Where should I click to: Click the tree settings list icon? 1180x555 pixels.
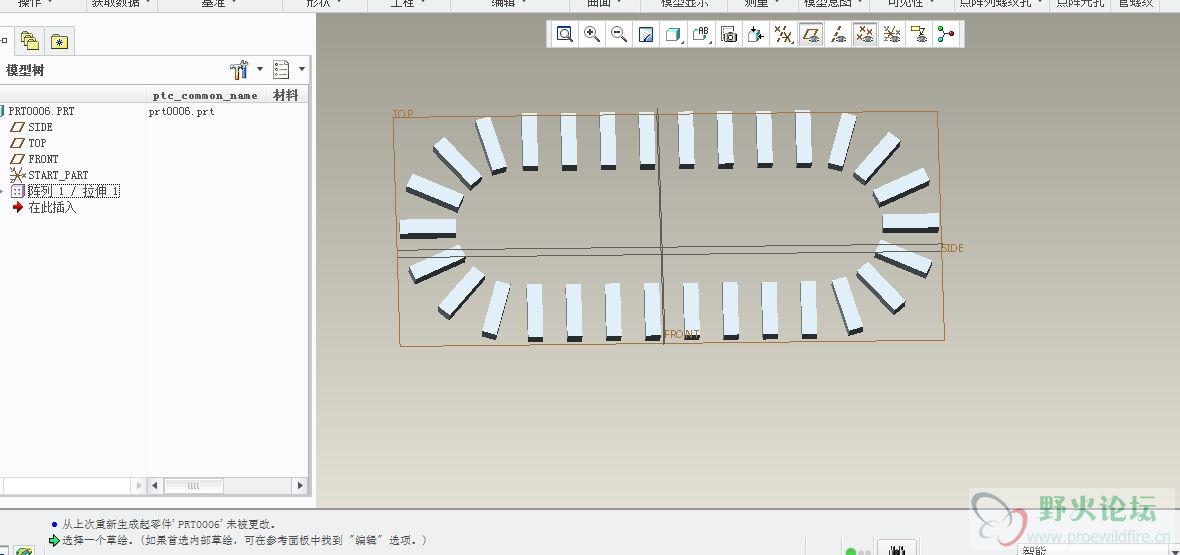point(281,70)
